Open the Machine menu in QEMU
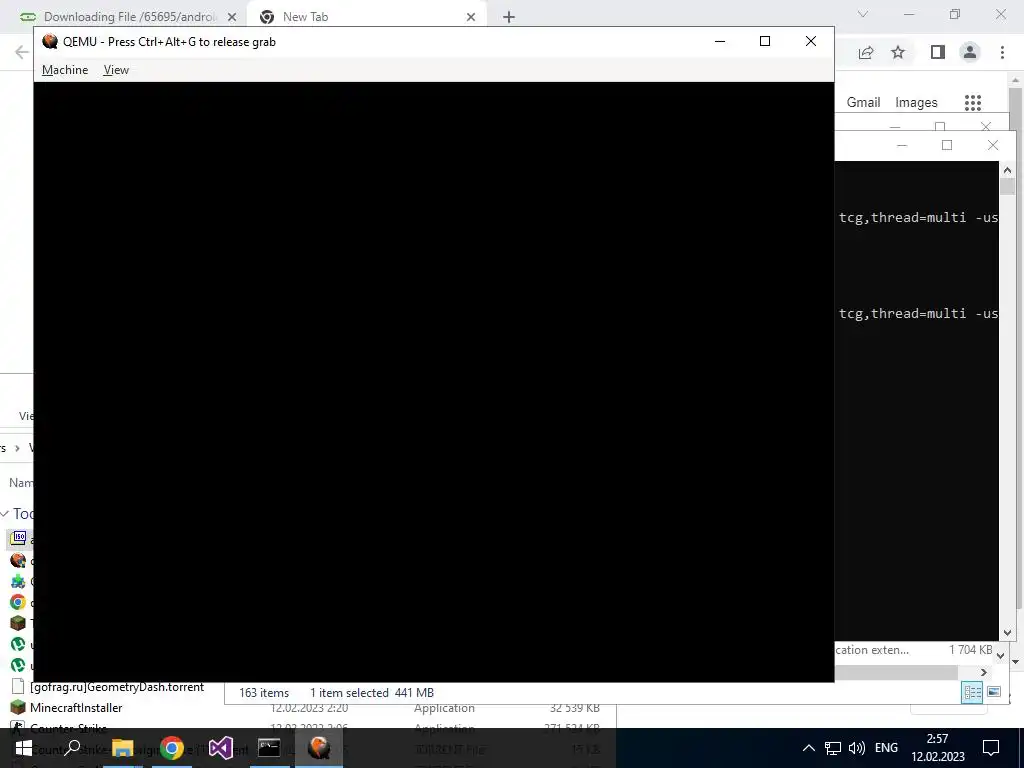Image resolution: width=1024 pixels, height=768 pixels. coord(65,70)
